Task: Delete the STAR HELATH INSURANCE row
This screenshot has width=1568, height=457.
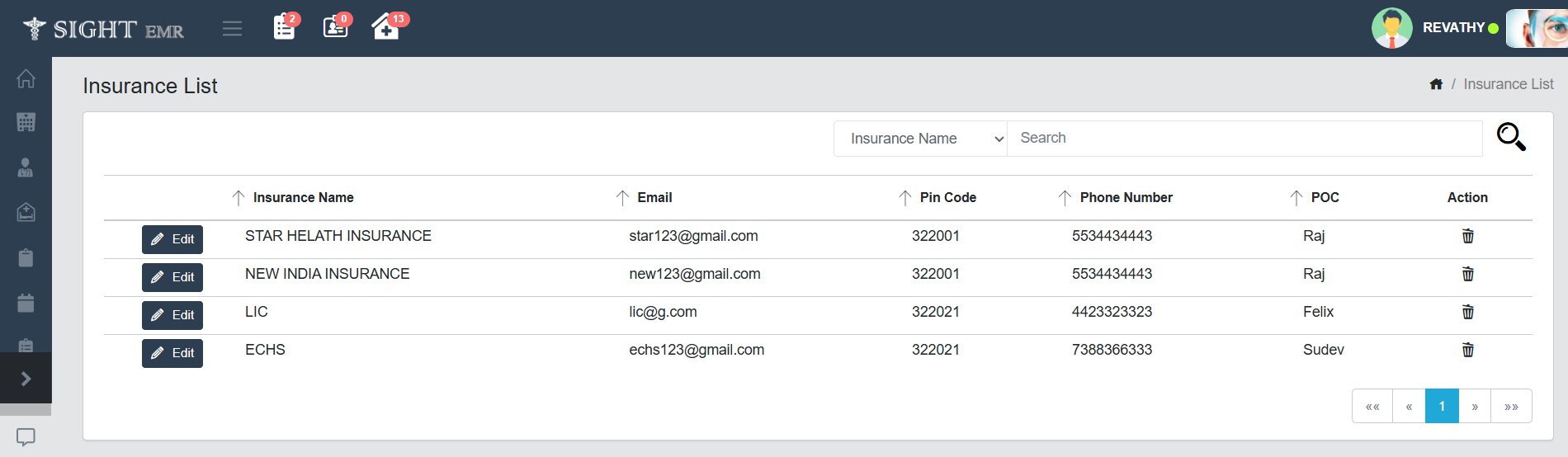Action: pyautogui.click(x=1467, y=237)
